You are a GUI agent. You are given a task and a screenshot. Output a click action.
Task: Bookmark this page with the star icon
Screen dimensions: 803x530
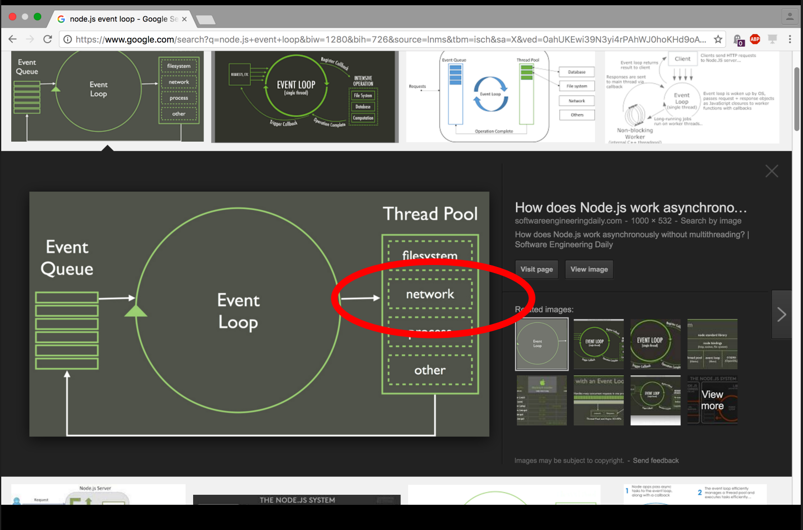coord(718,39)
